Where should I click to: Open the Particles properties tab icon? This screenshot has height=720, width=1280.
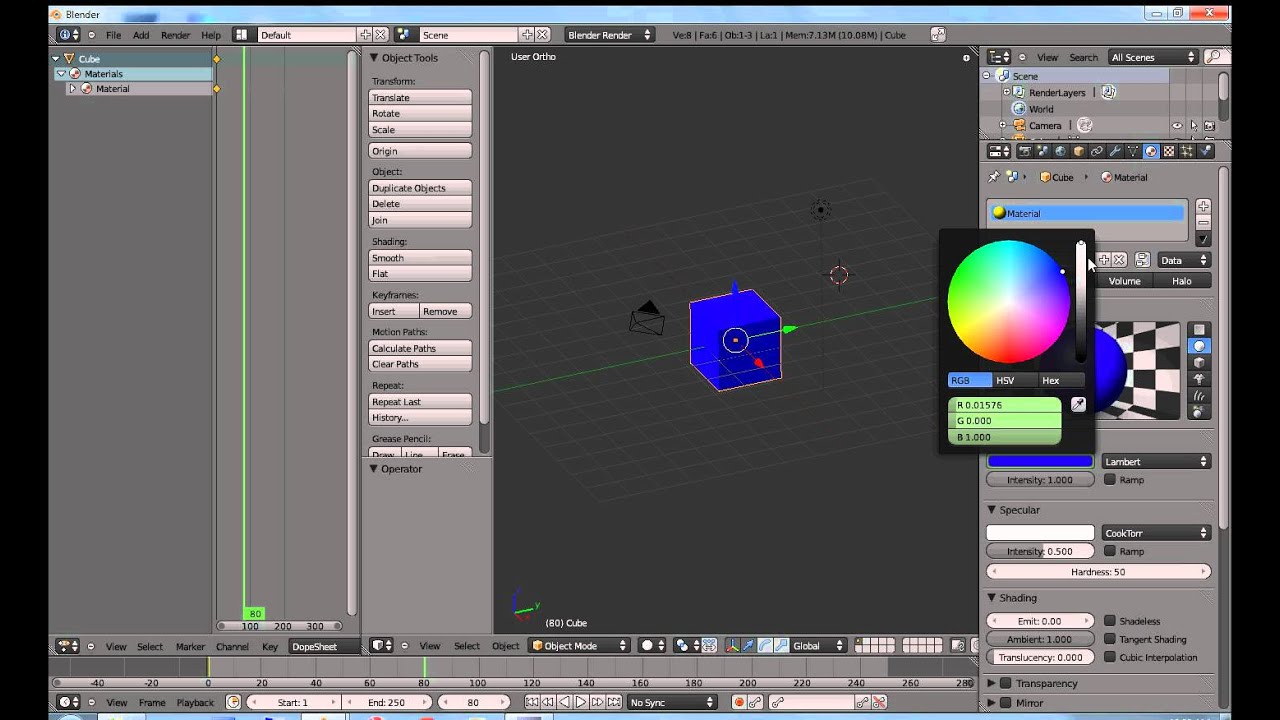pos(1187,151)
